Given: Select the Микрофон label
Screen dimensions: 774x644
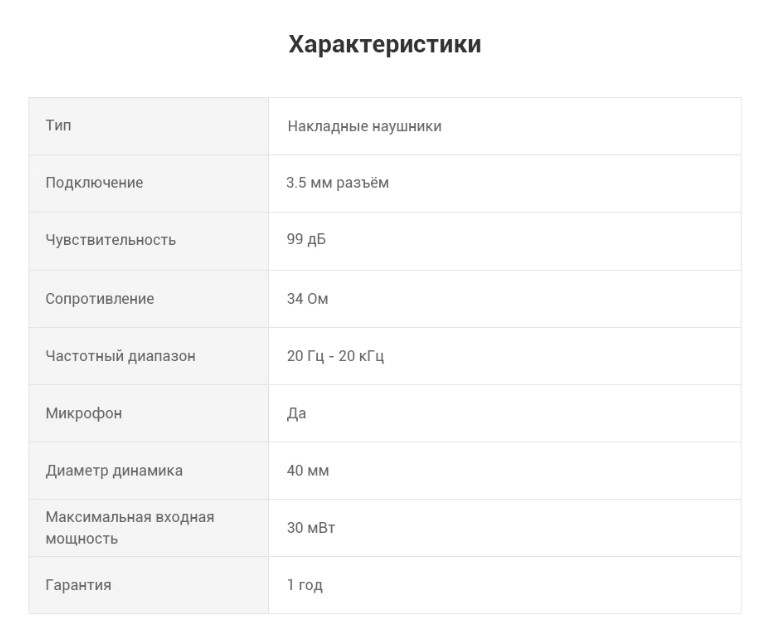Looking at the screenshot, I should tap(84, 413).
